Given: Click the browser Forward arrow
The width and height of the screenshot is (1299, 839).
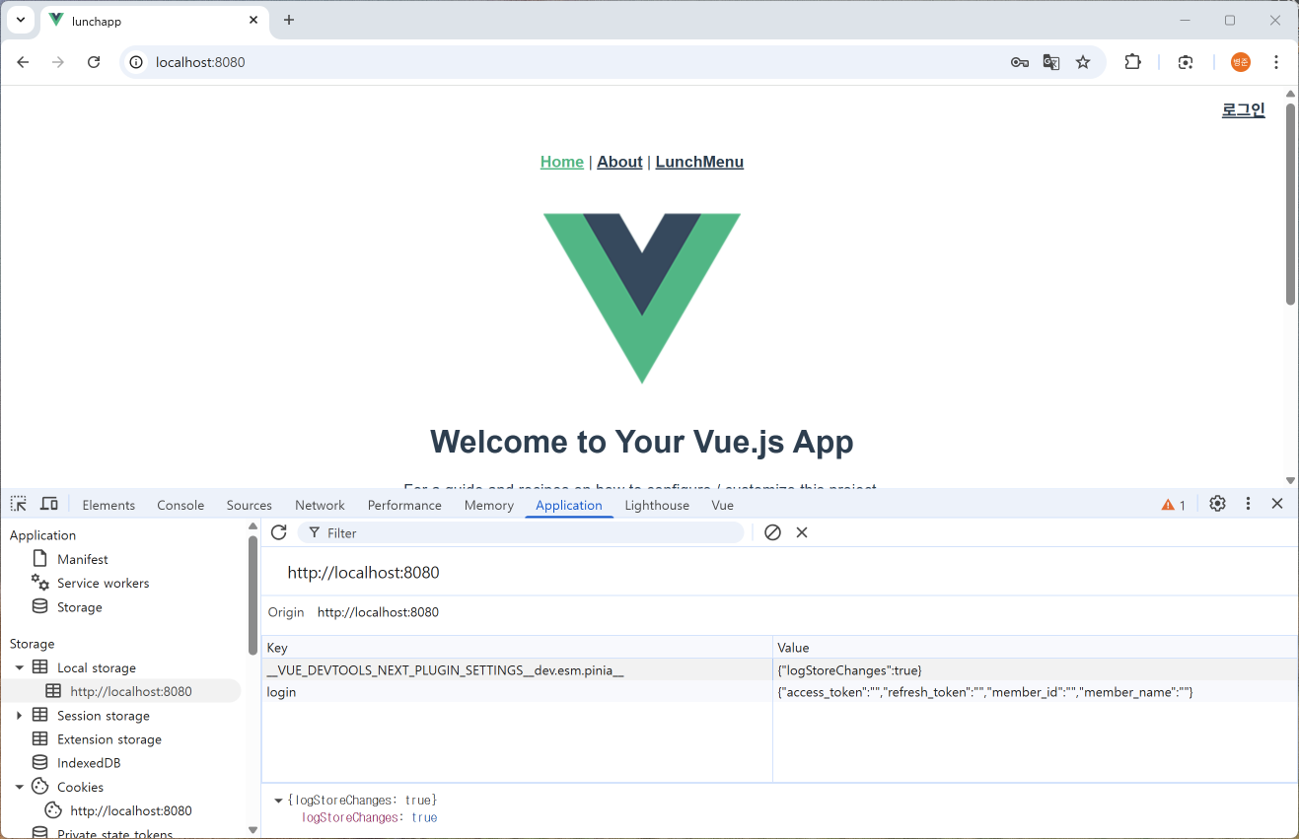Looking at the screenshot, I should coord(58,62).
